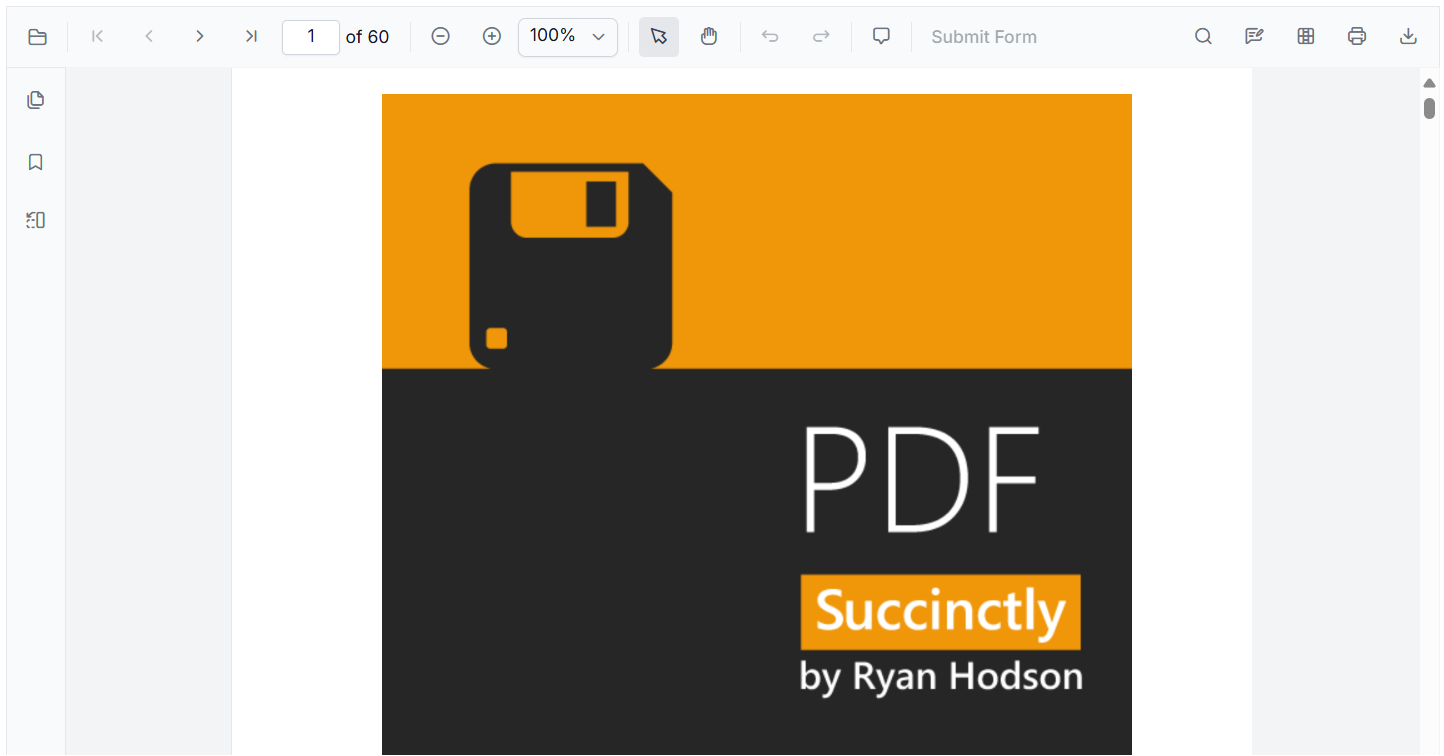1444x756 pixels.
Task: Open the annotation edit toolbar
Action: 1254,37
